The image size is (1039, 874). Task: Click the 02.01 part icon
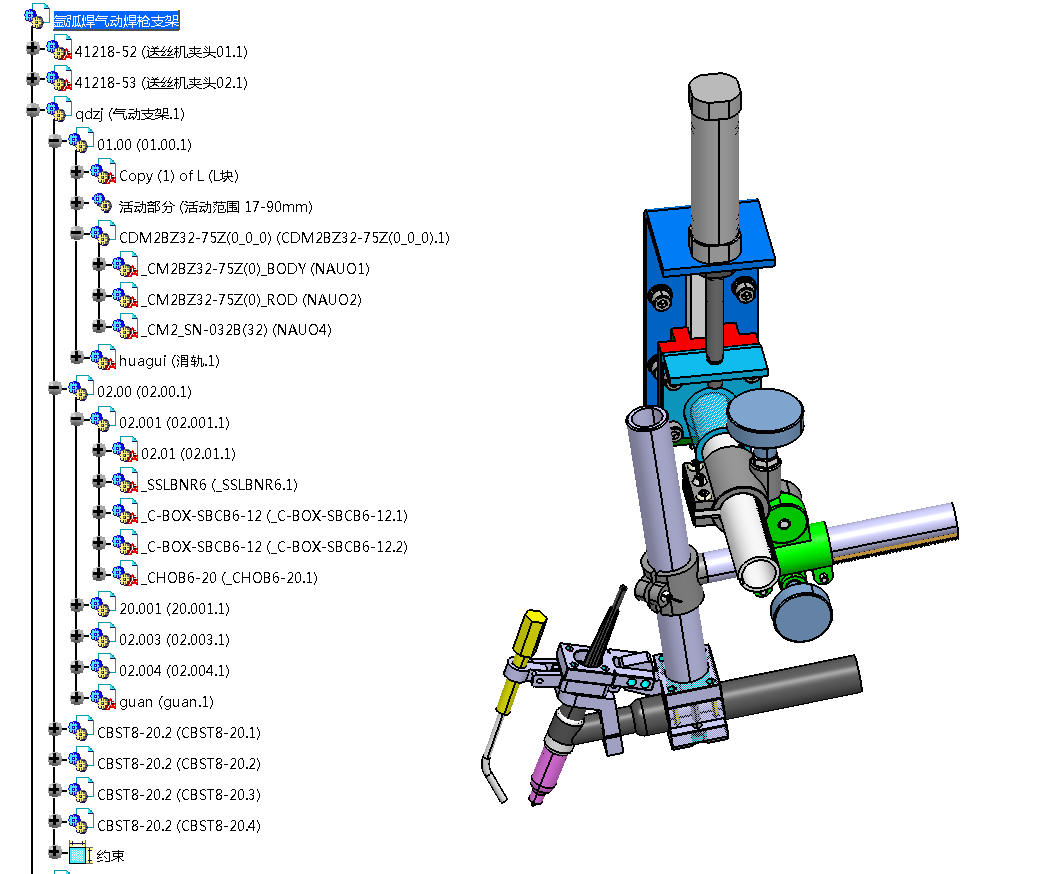pos(125,451)
